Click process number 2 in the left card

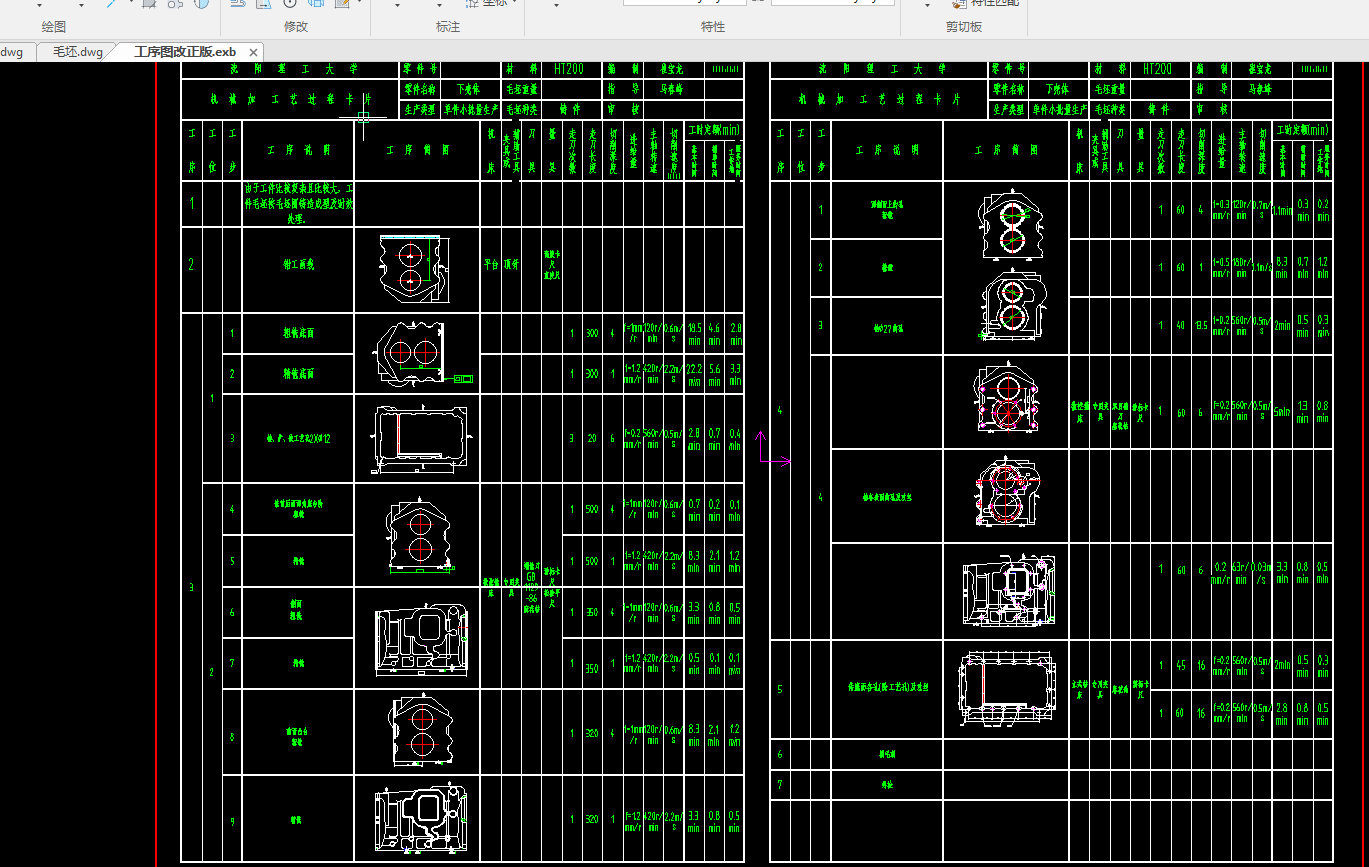(191, 265)
